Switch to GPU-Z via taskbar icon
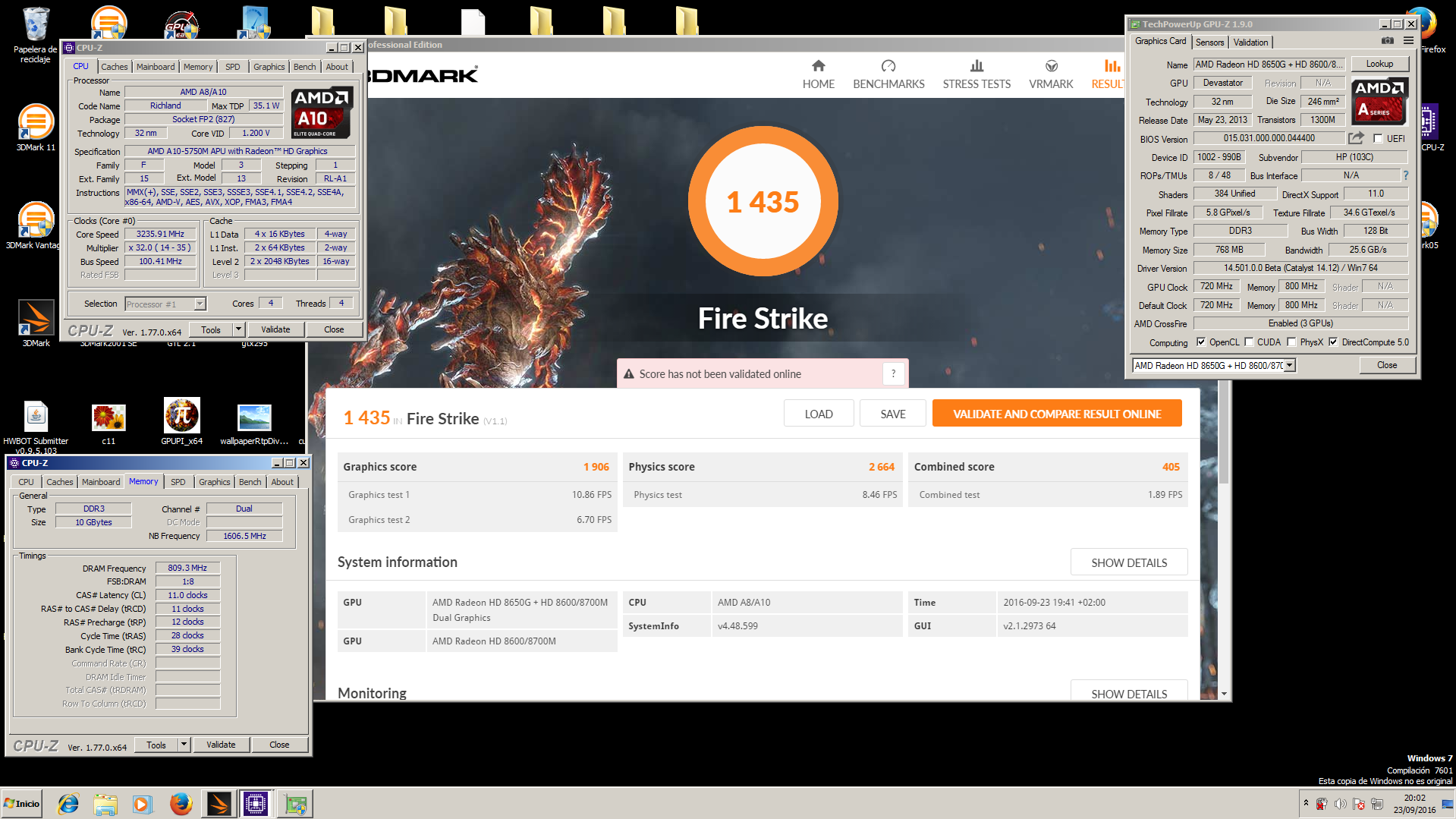 [x=294, y=804]
